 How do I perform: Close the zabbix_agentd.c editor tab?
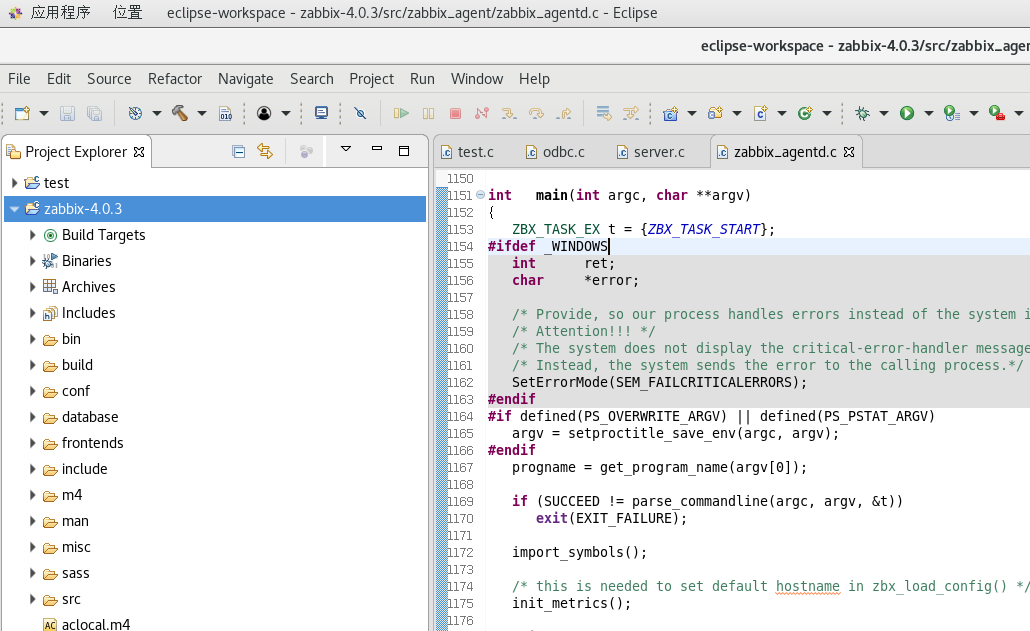click(x=849, y=152)
